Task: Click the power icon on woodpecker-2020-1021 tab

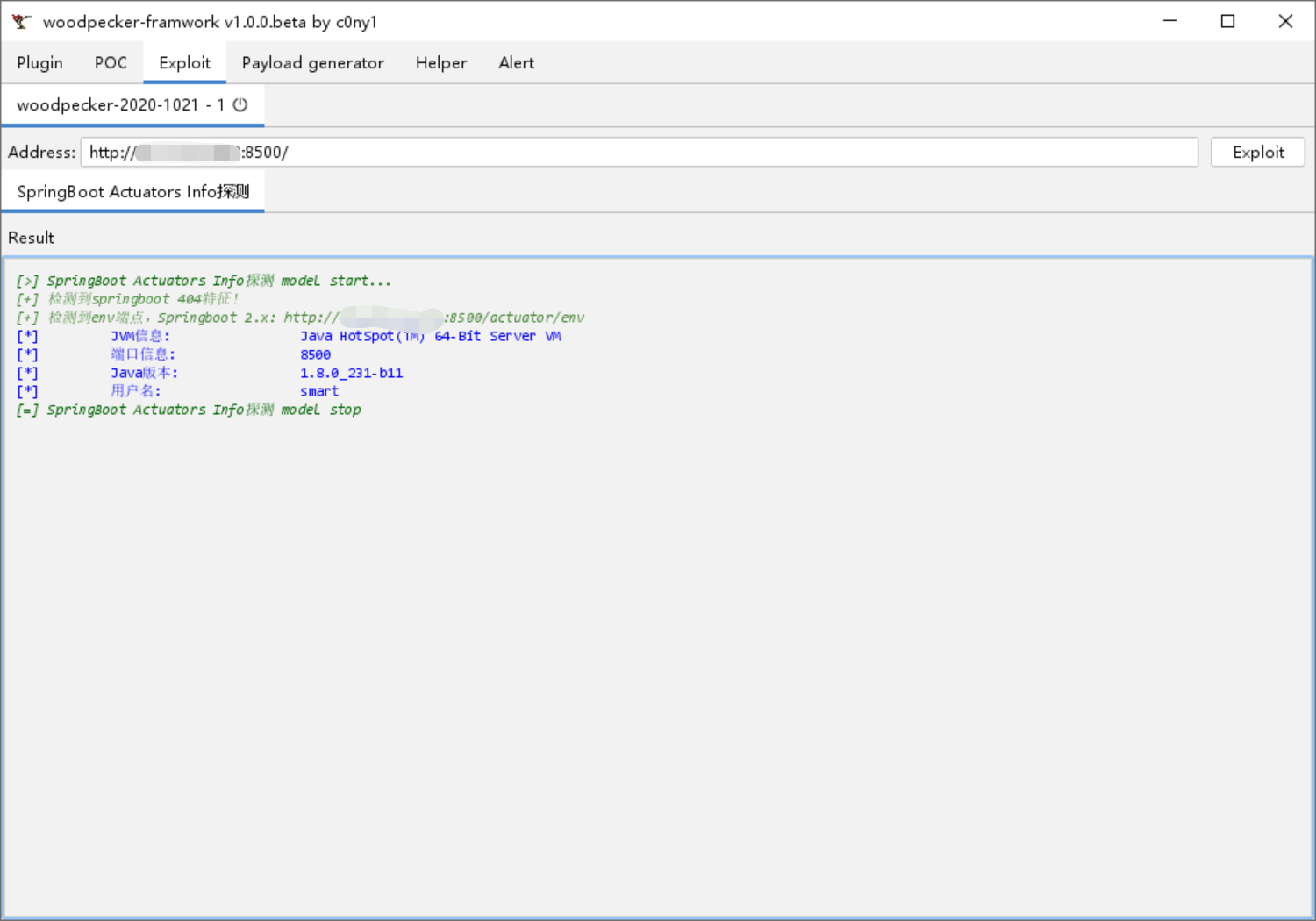Action: 240,104
